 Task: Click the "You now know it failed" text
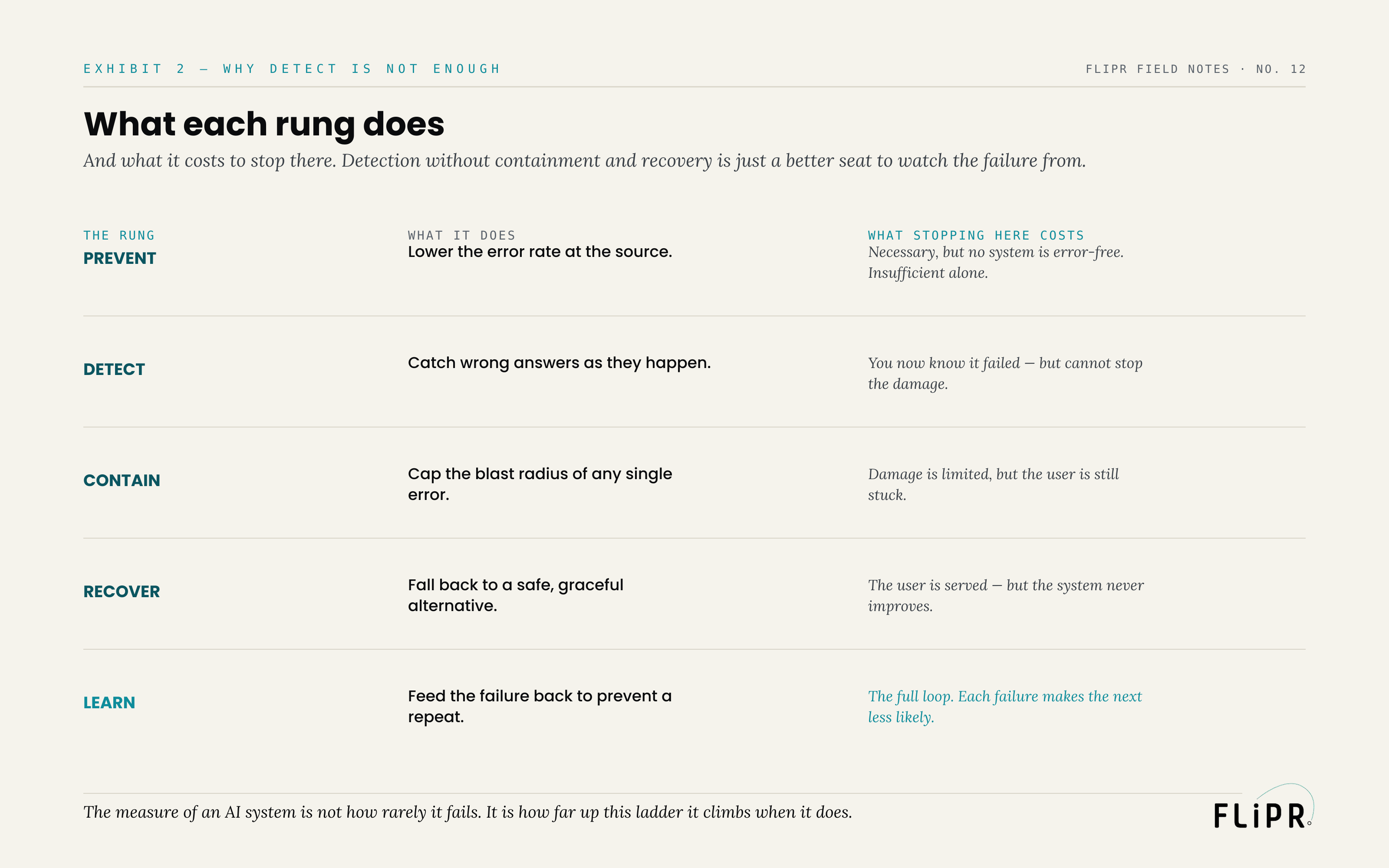pyautogui.click(x=1005, y=373)
